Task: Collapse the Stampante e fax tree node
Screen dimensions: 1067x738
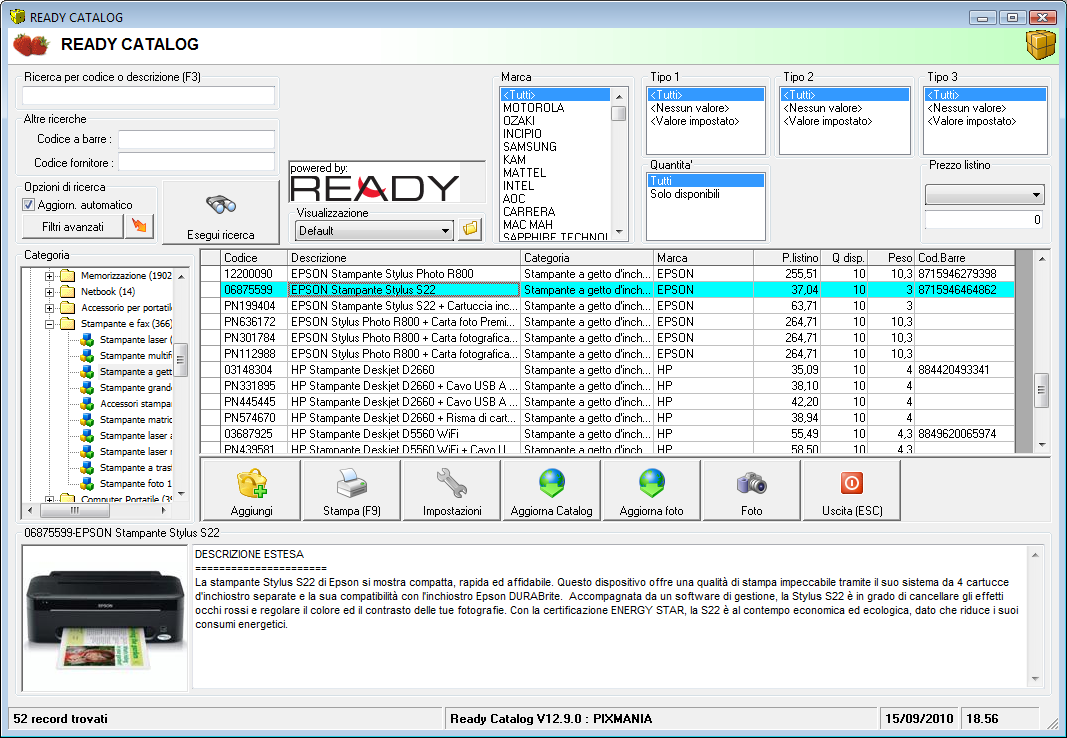Action: [x=50, y=324]
